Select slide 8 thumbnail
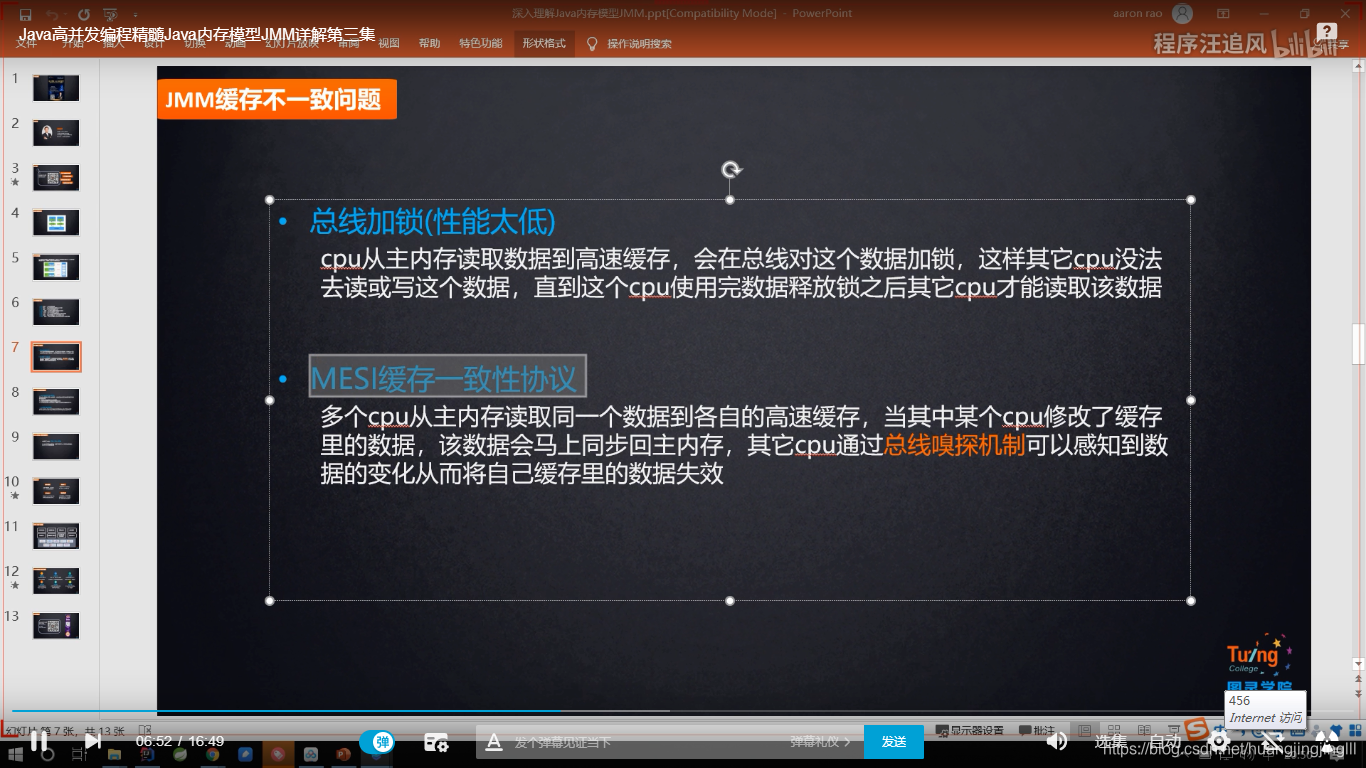Screen dimensions: 1366x768 click(56, 402)
